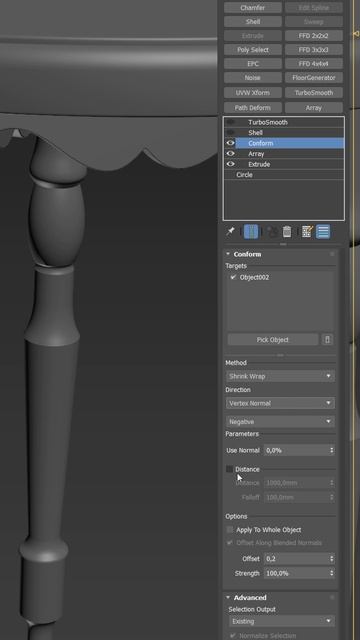360x640 pixels.
Task: Click Poly Select button
Action: coord(253,50)
